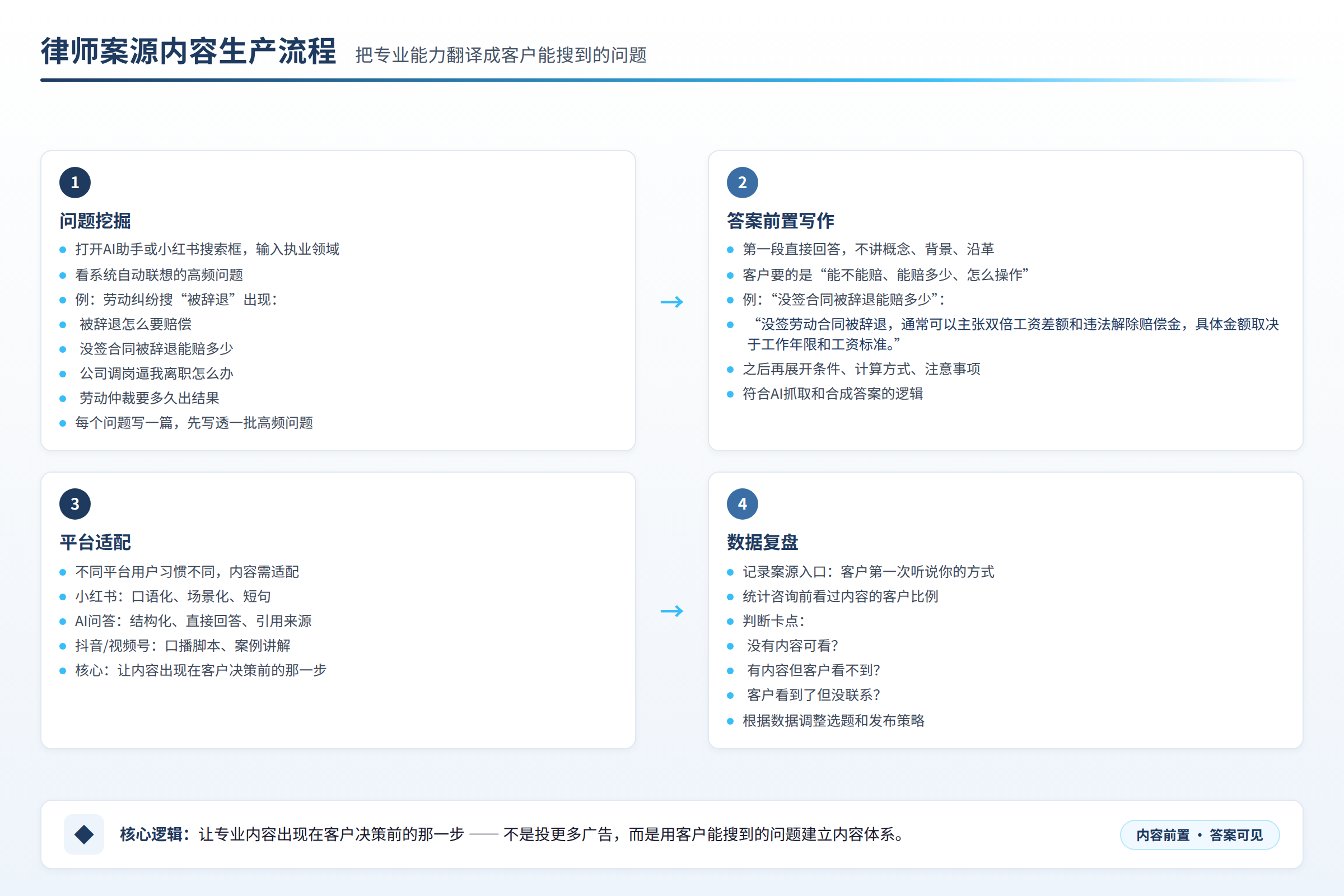This screenshot has height=896, width=1344.
Task: Select bullet 客户看到了但没联系？
Action: point(814,695)
